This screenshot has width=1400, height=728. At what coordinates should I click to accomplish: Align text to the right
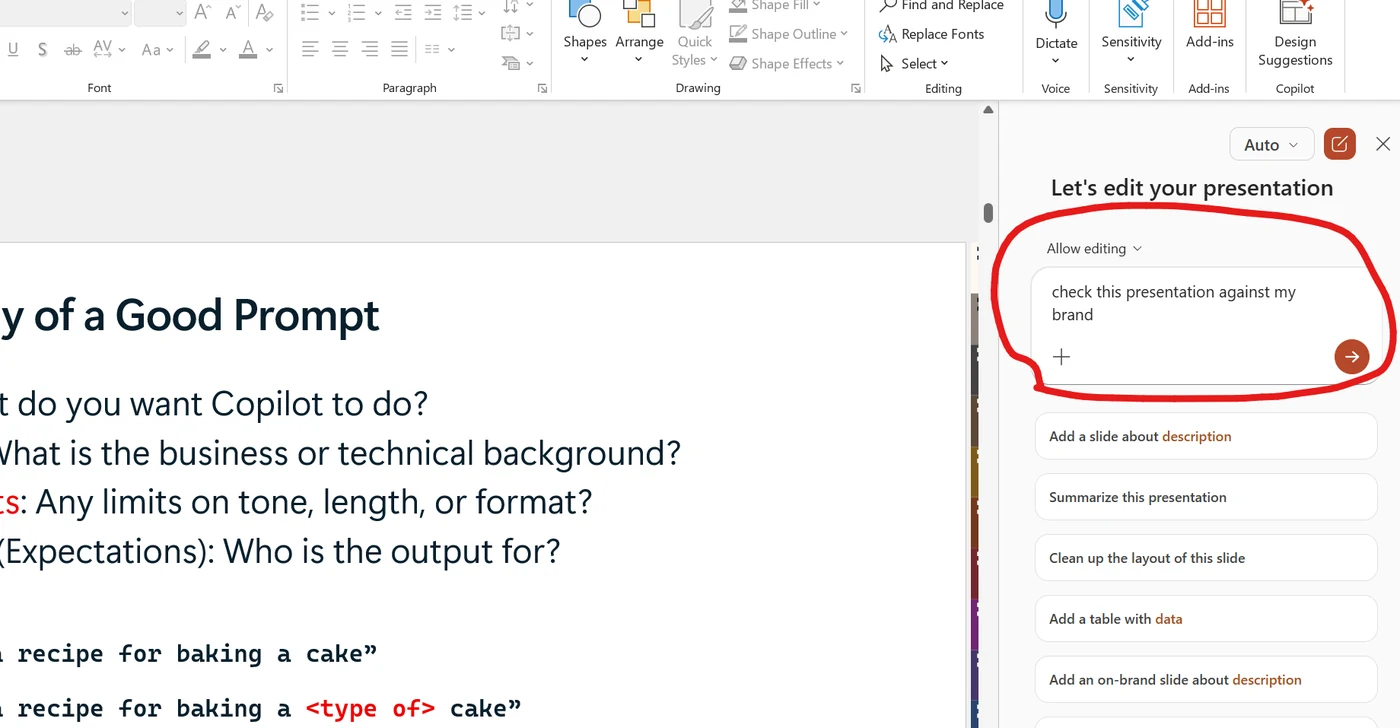click(370, 49)
